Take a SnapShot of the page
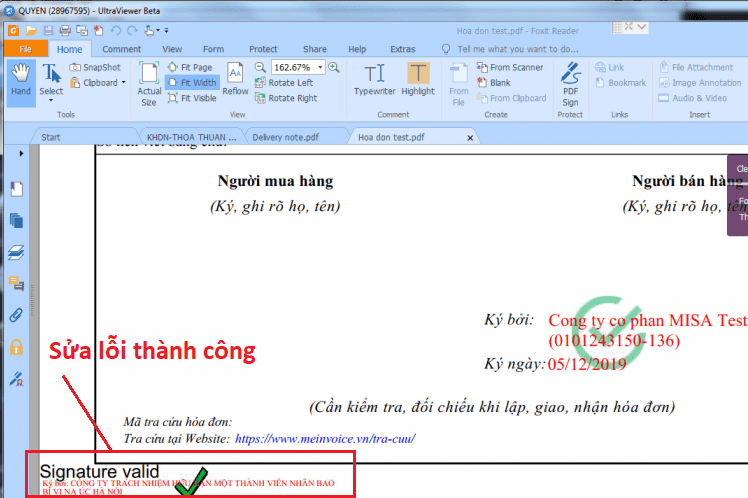The width and height of the screenshot is (748, 498). [95, 67]
